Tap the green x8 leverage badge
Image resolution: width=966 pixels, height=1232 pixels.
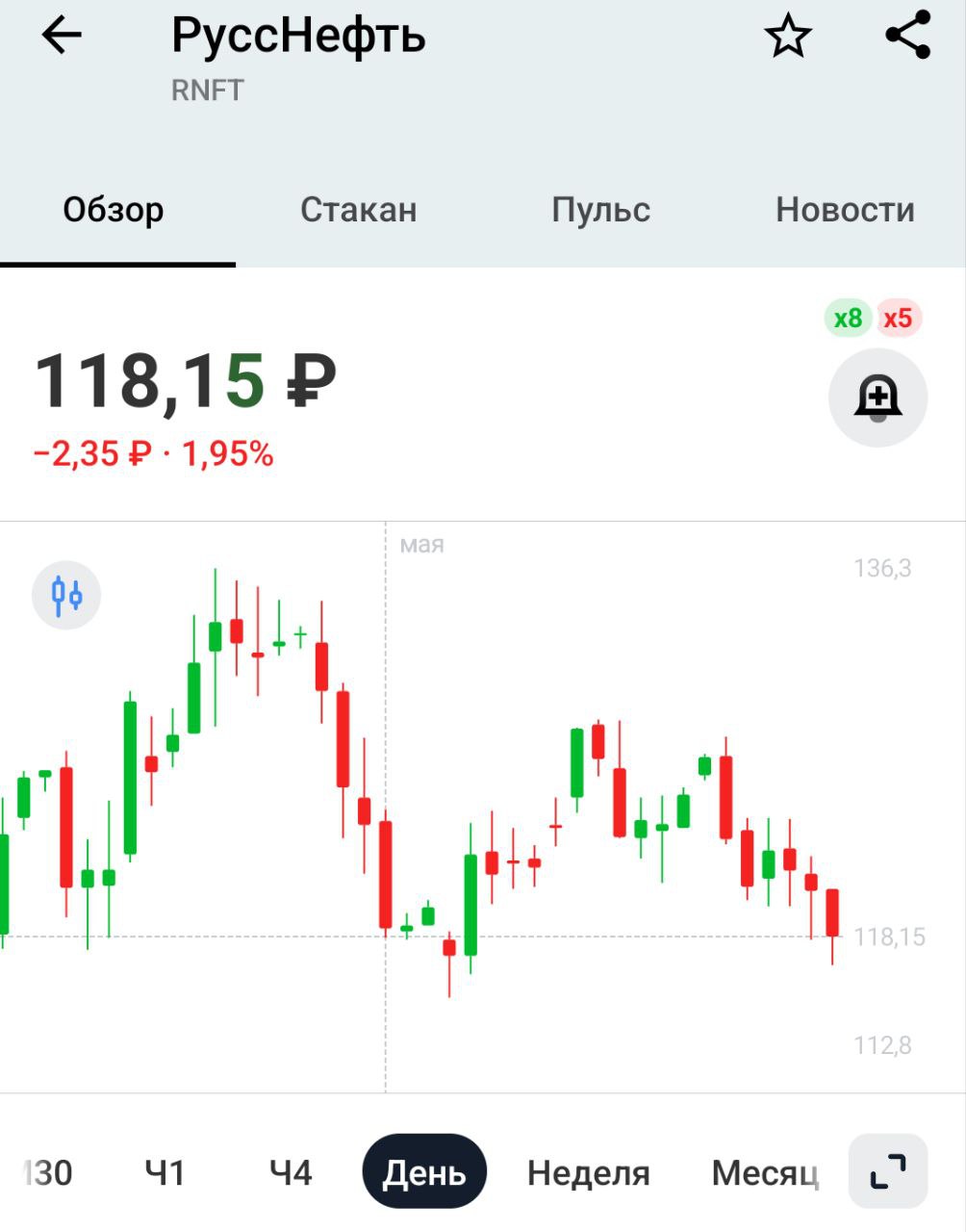[848, 318]
